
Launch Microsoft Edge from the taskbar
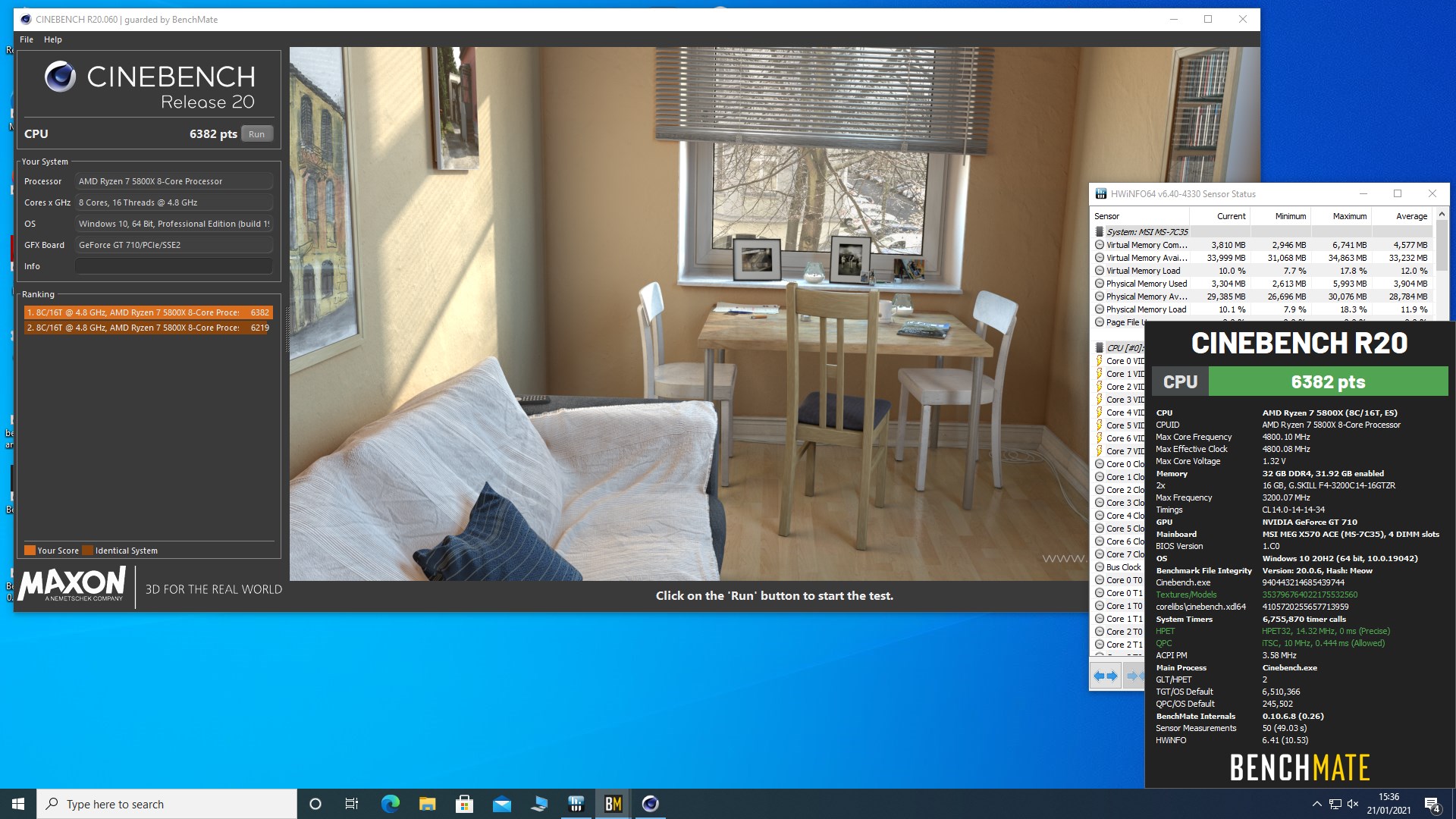pos(390,804)
